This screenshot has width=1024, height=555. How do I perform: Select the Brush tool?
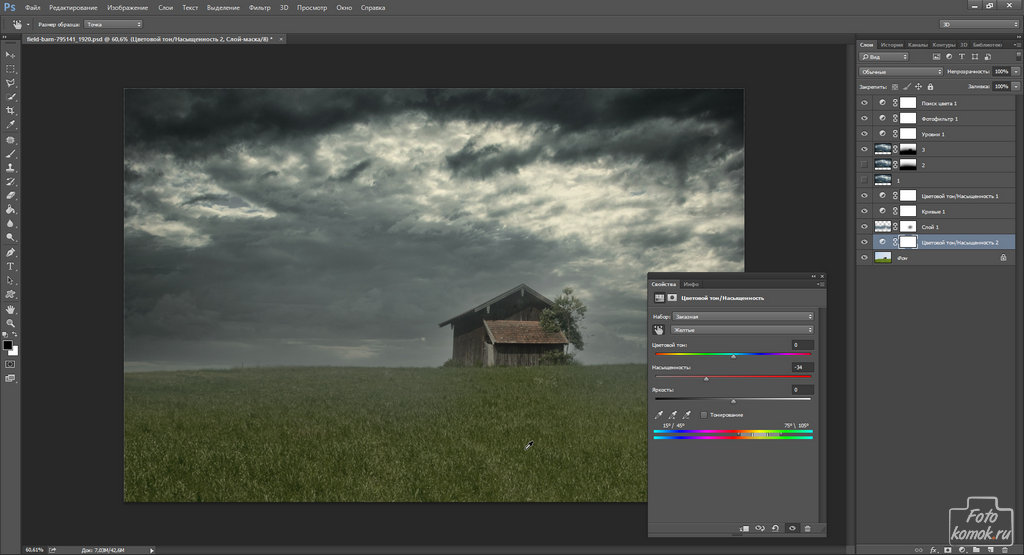click(x=10, y=154)
